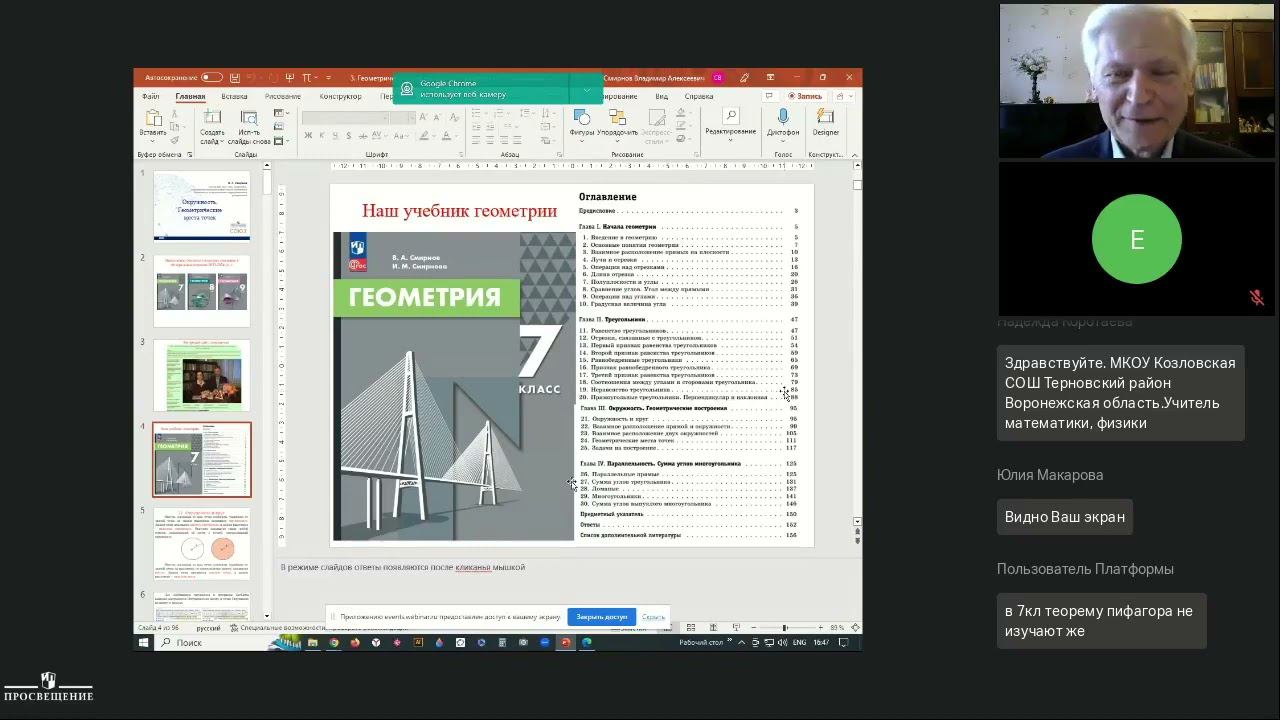Click Закрыть доступ button

[x=601, y=617]
